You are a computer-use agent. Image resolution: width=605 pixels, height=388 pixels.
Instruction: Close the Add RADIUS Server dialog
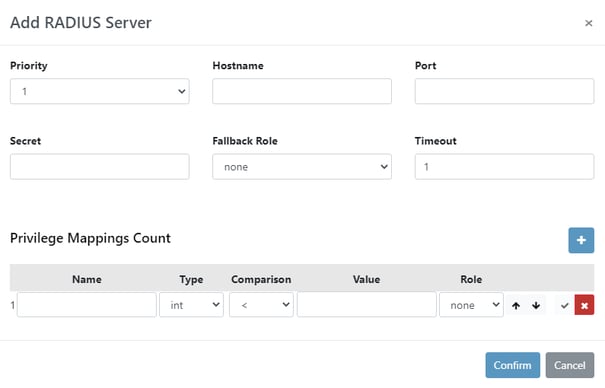[588, 23]
